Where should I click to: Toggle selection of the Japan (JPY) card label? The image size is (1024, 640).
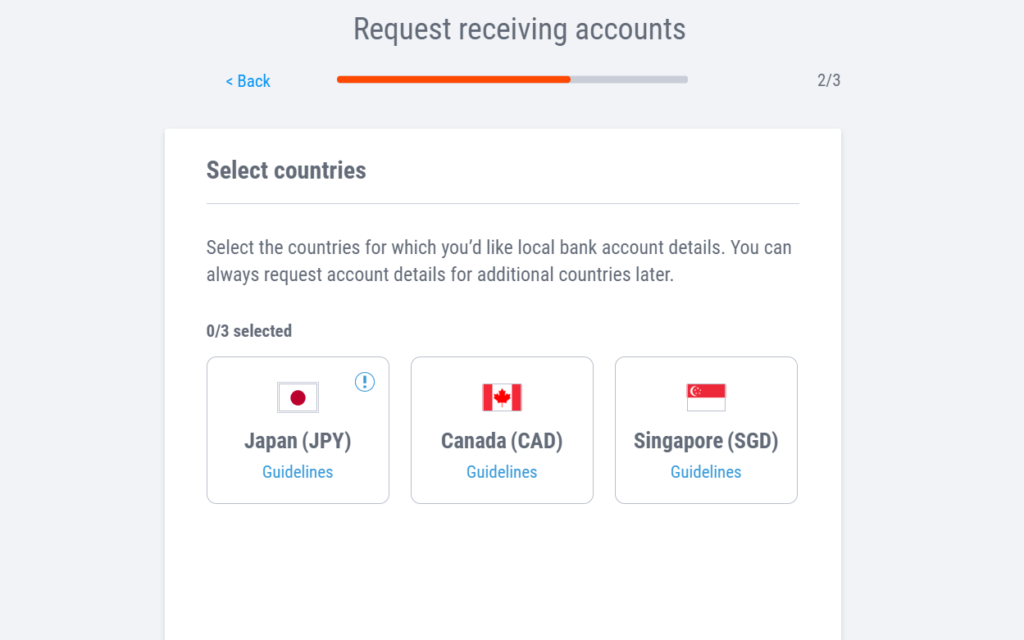tap(298, 441)
